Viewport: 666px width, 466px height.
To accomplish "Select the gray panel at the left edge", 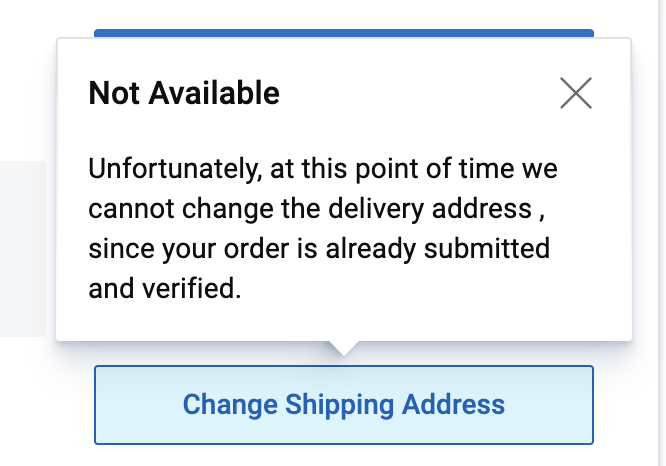I will point(22,248).
